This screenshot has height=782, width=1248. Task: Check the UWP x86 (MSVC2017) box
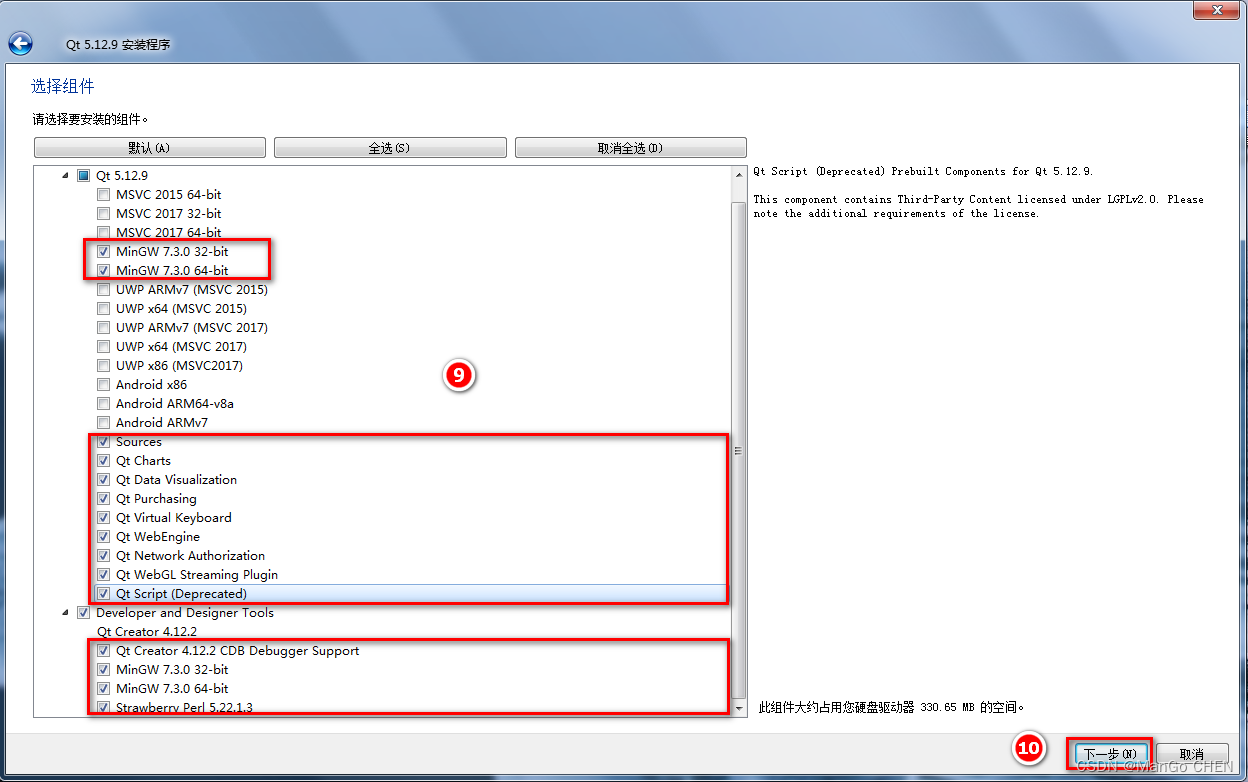[x=104, y=365]
